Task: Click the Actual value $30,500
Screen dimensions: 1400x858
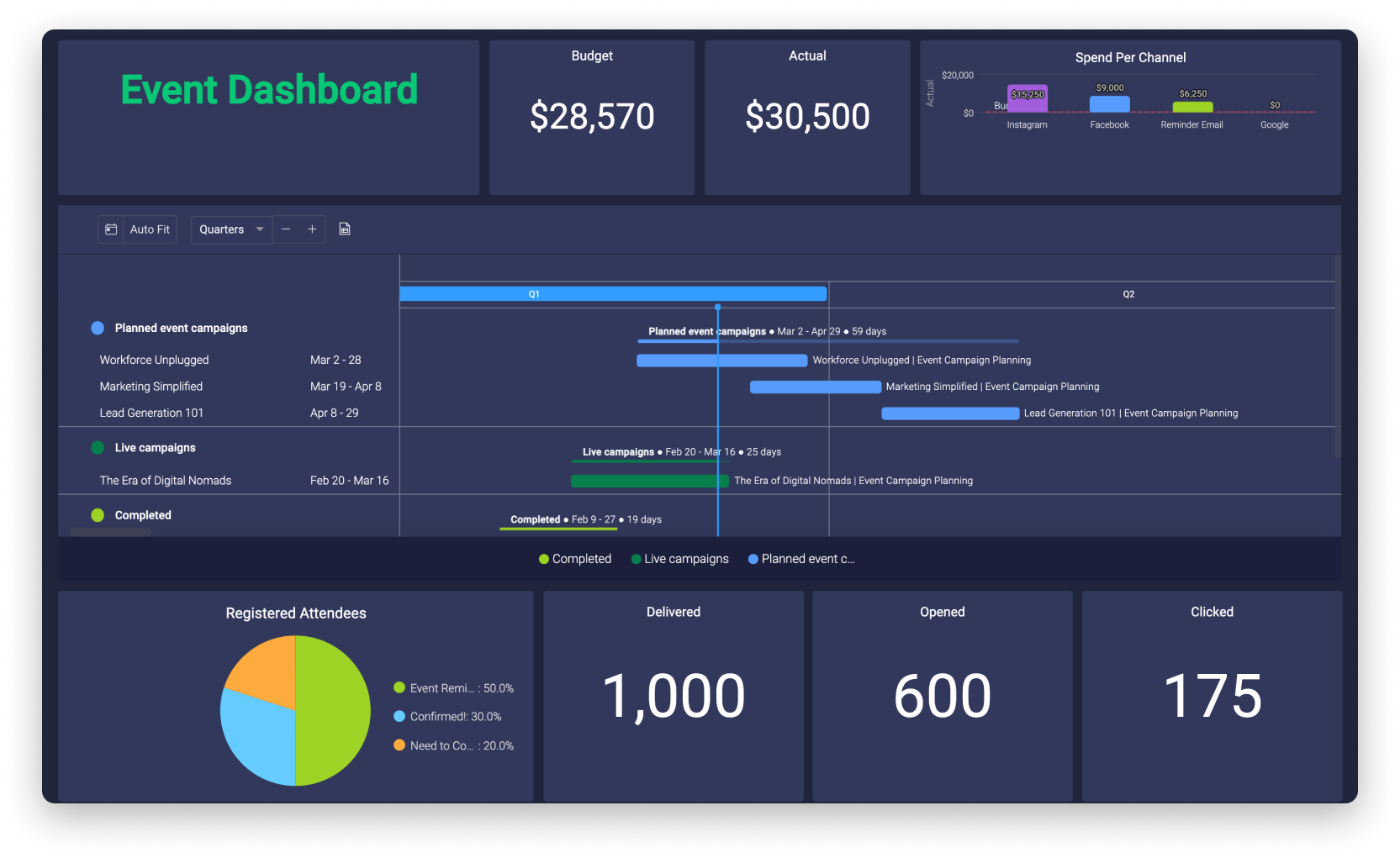Action: click(807, 117)
